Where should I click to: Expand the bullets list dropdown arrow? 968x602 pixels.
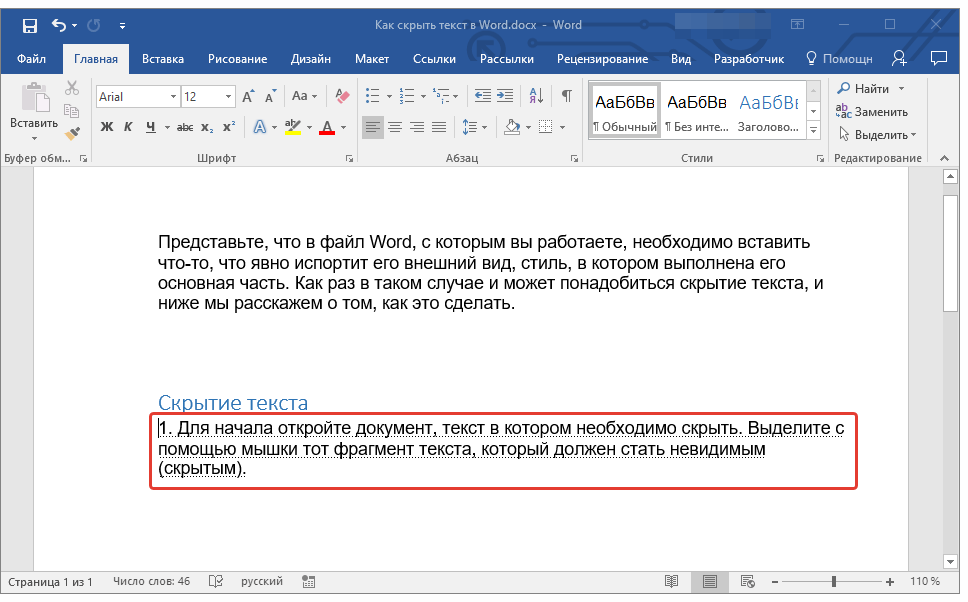(389, 96)
